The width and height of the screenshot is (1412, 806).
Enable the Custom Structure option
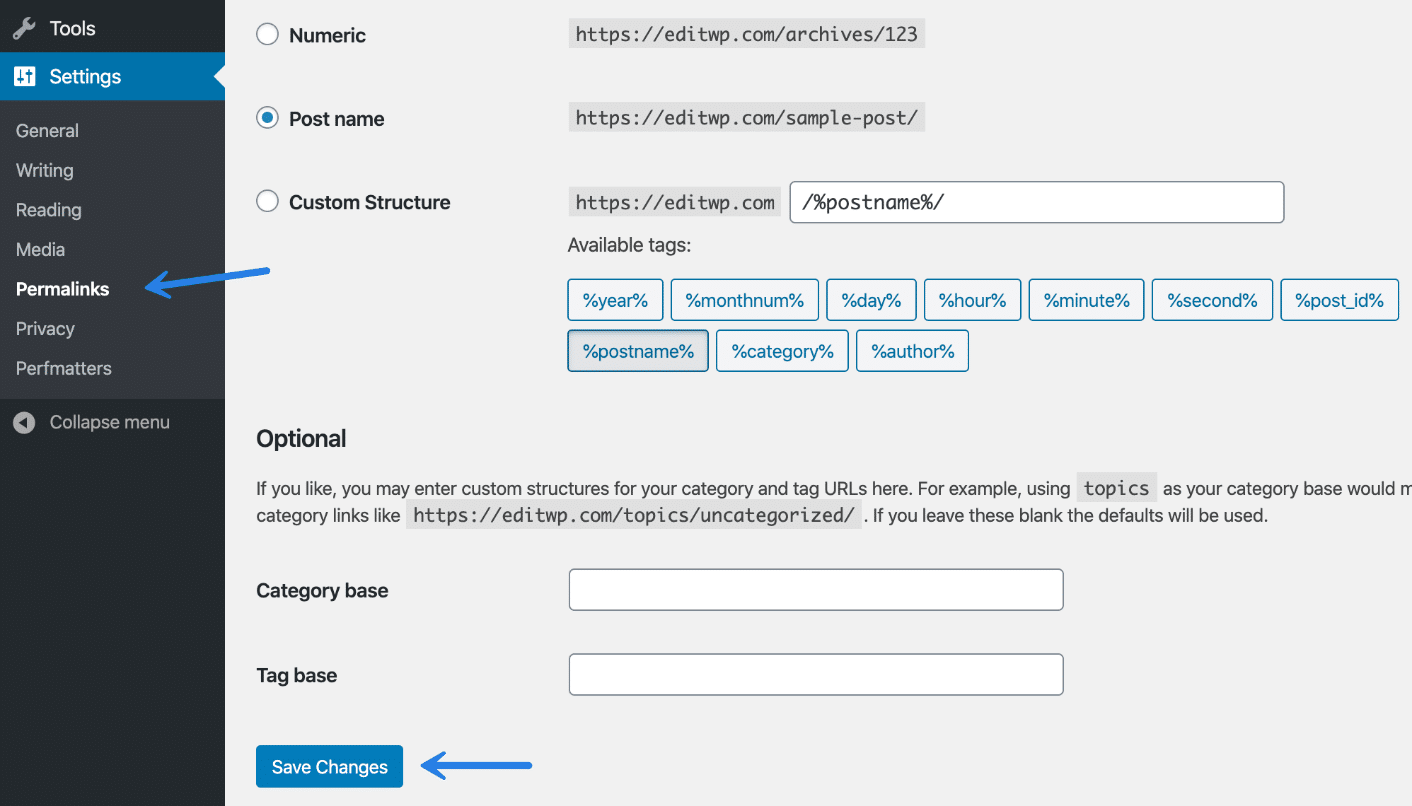pyautogui.click(x=267, y=201)
